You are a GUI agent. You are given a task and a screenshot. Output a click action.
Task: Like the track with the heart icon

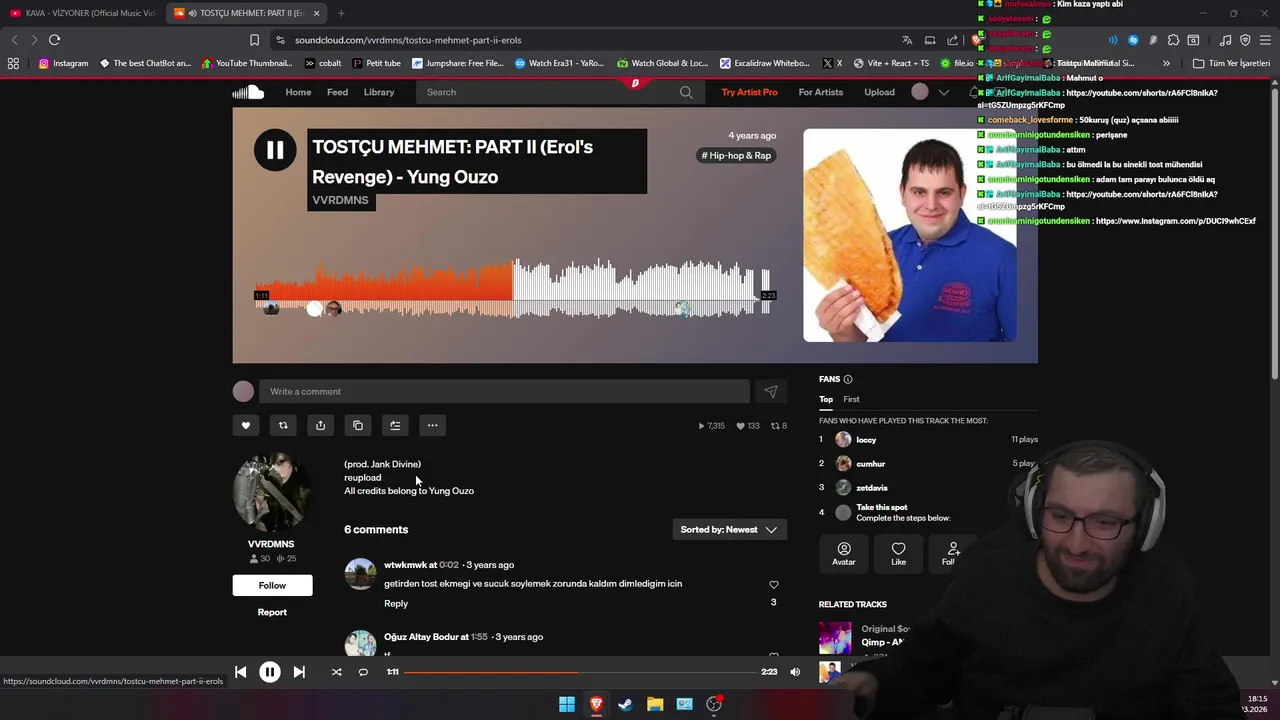[245, 425]
